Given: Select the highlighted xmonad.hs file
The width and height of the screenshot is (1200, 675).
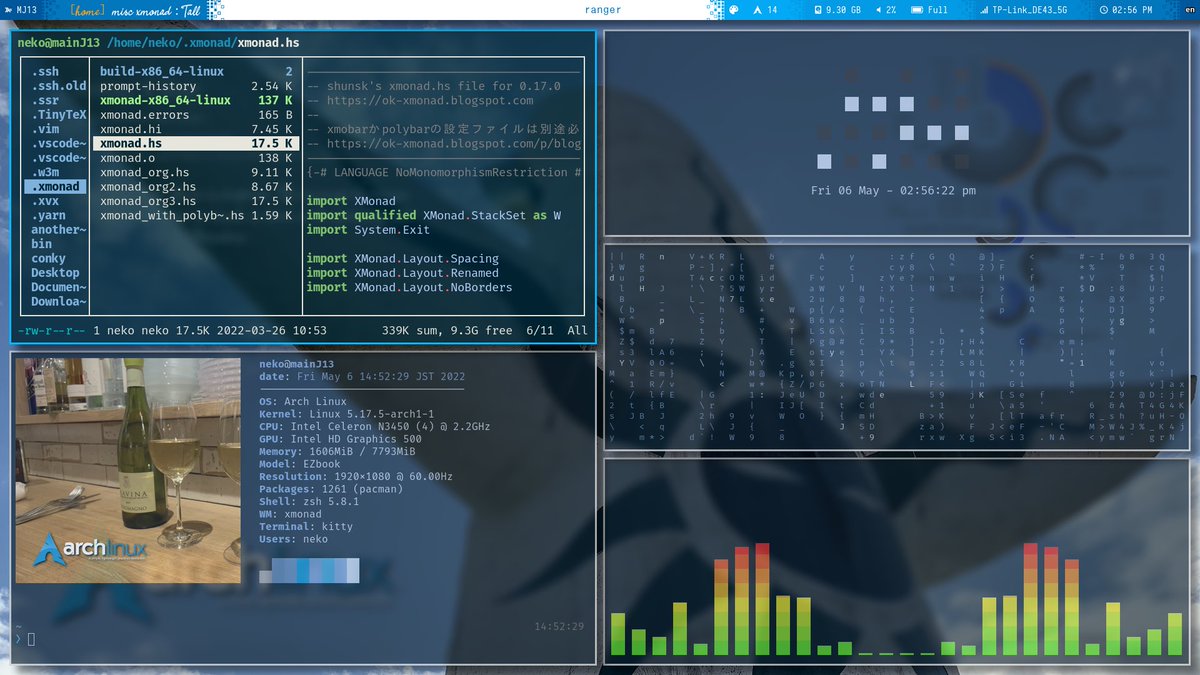Looking at the screenshot, I should [x=196, y=144].
